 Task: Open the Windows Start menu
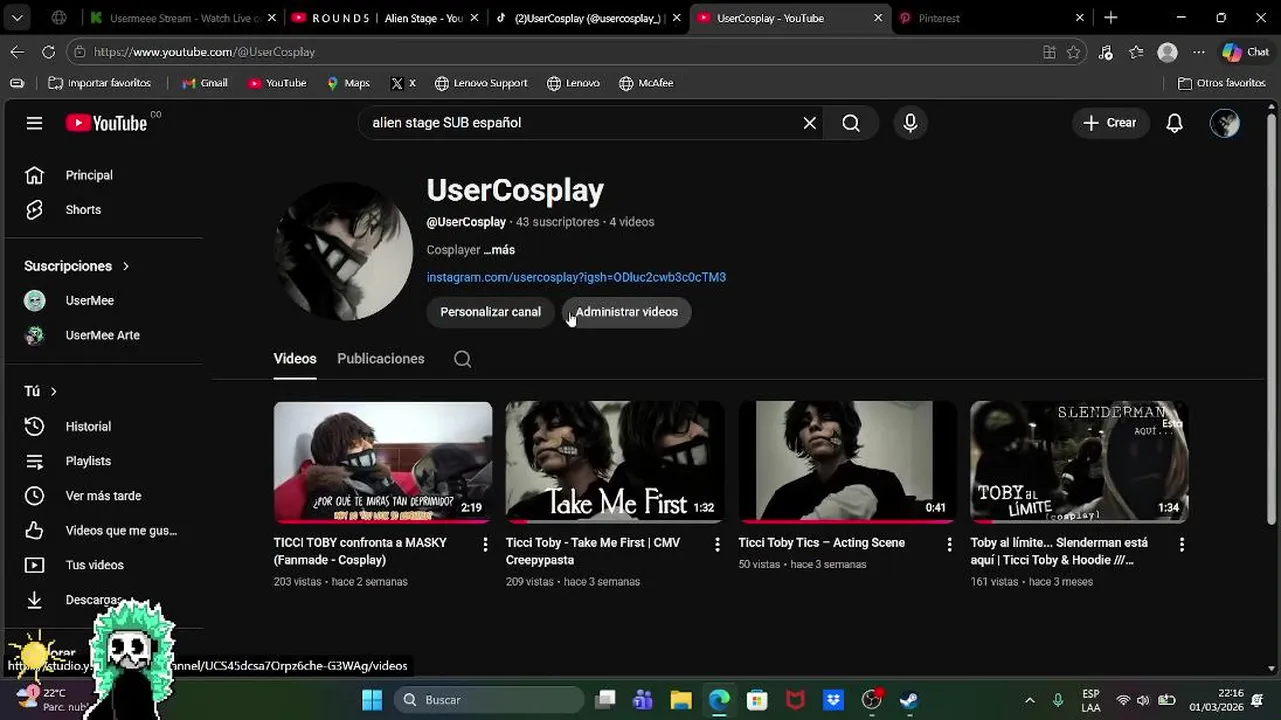372,700
